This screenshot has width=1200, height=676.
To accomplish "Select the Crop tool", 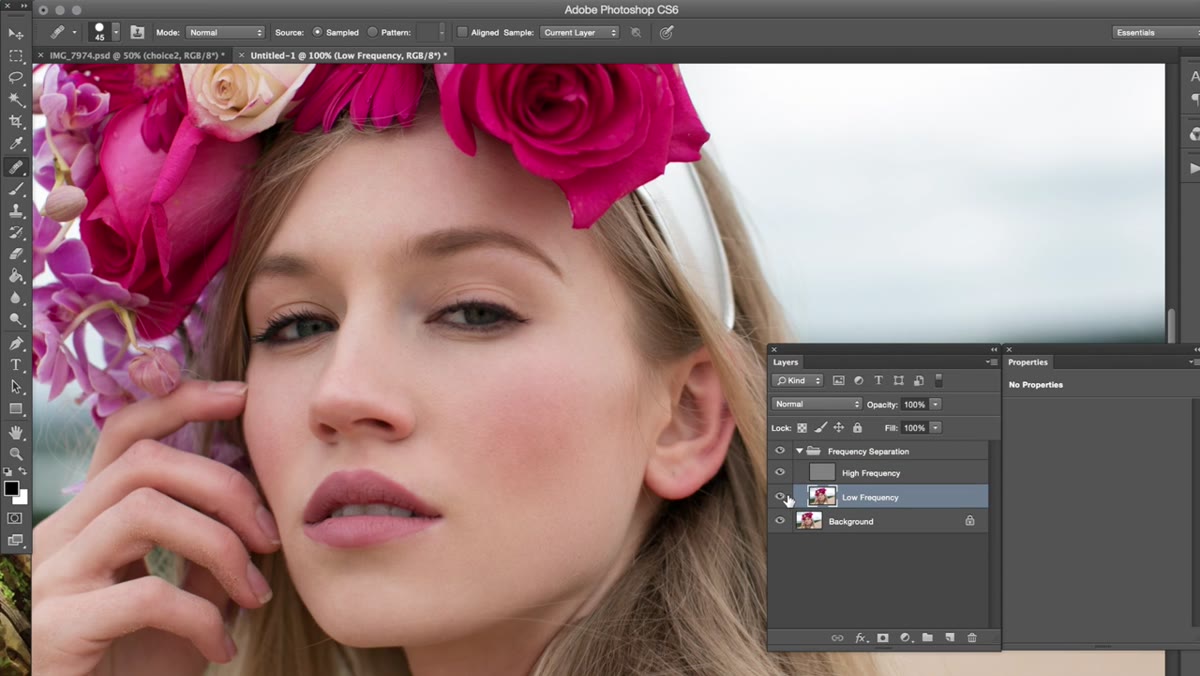I will tap(16, 122).
